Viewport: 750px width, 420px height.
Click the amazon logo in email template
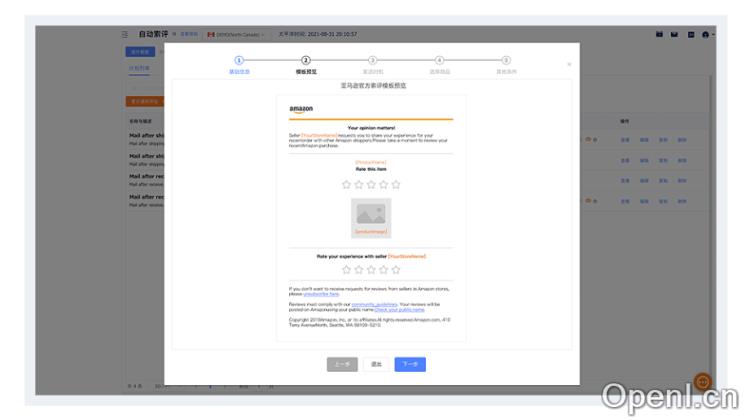301,109
